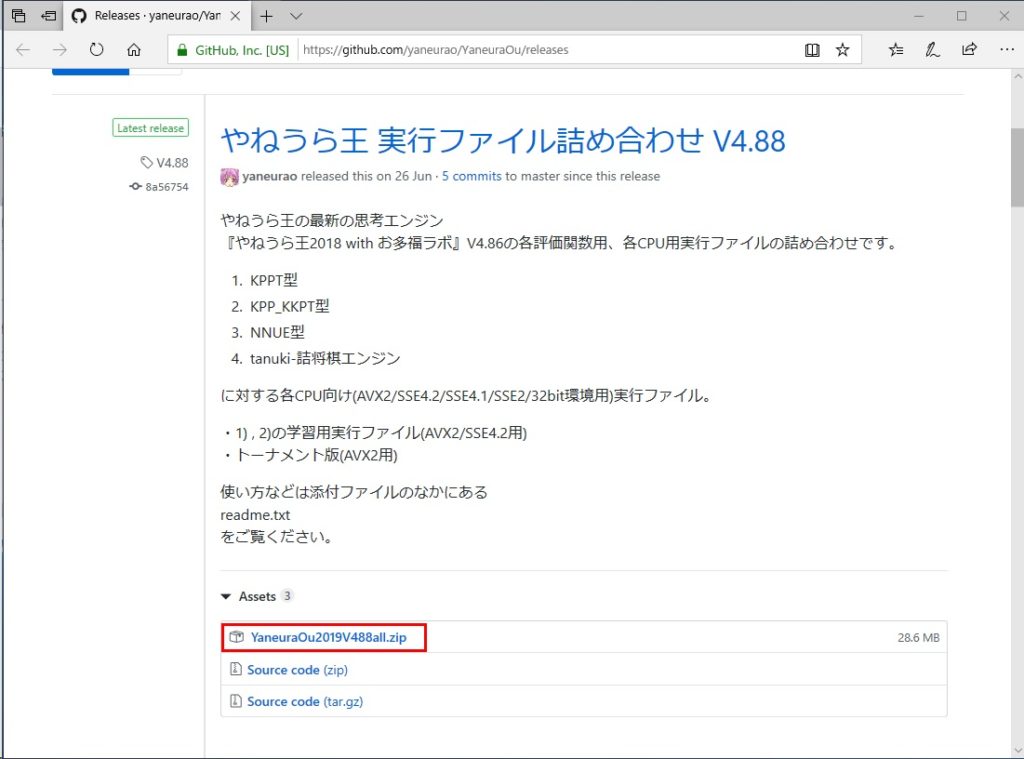Open the Favorites hub

coord(896,50)
